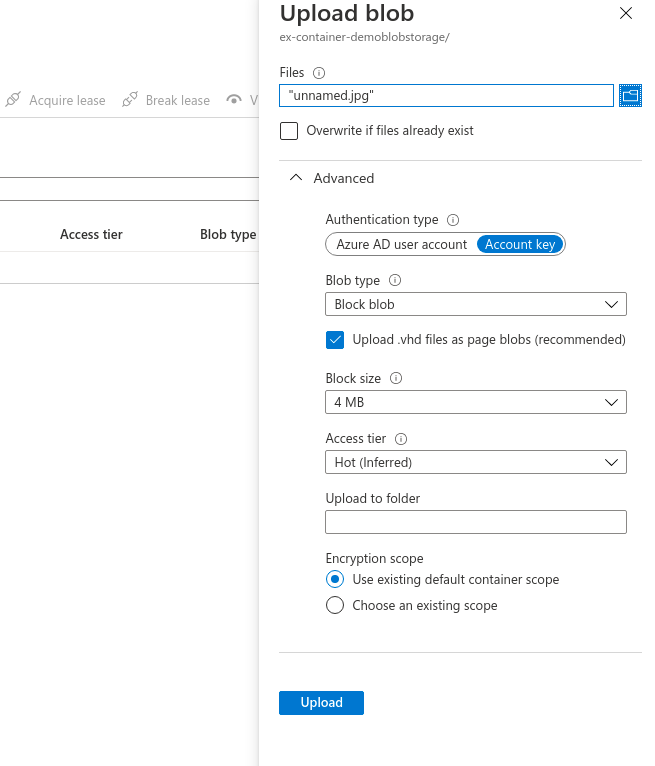Select Use existing default container scope
This screenshot has width=655, height=766.
coord(335,580)
